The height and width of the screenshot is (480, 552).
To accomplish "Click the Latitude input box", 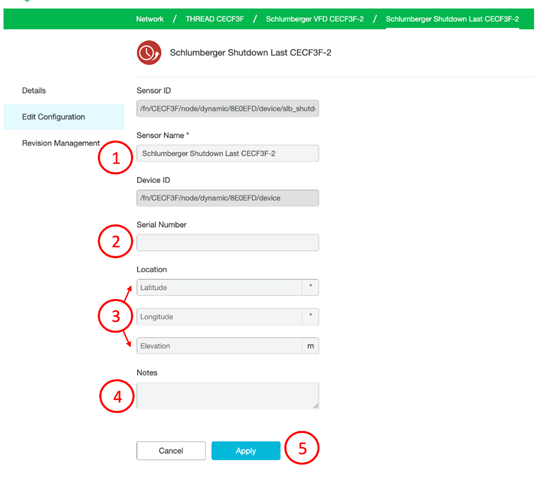I will [x=219, y=287].
